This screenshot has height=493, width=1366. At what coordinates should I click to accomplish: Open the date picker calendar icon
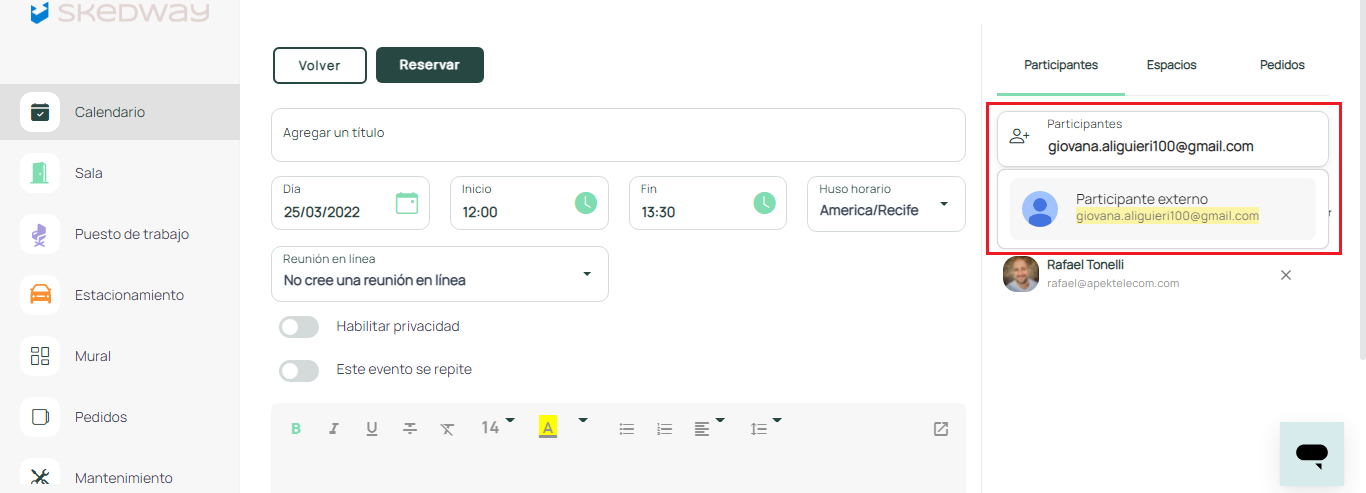(407, 203)
